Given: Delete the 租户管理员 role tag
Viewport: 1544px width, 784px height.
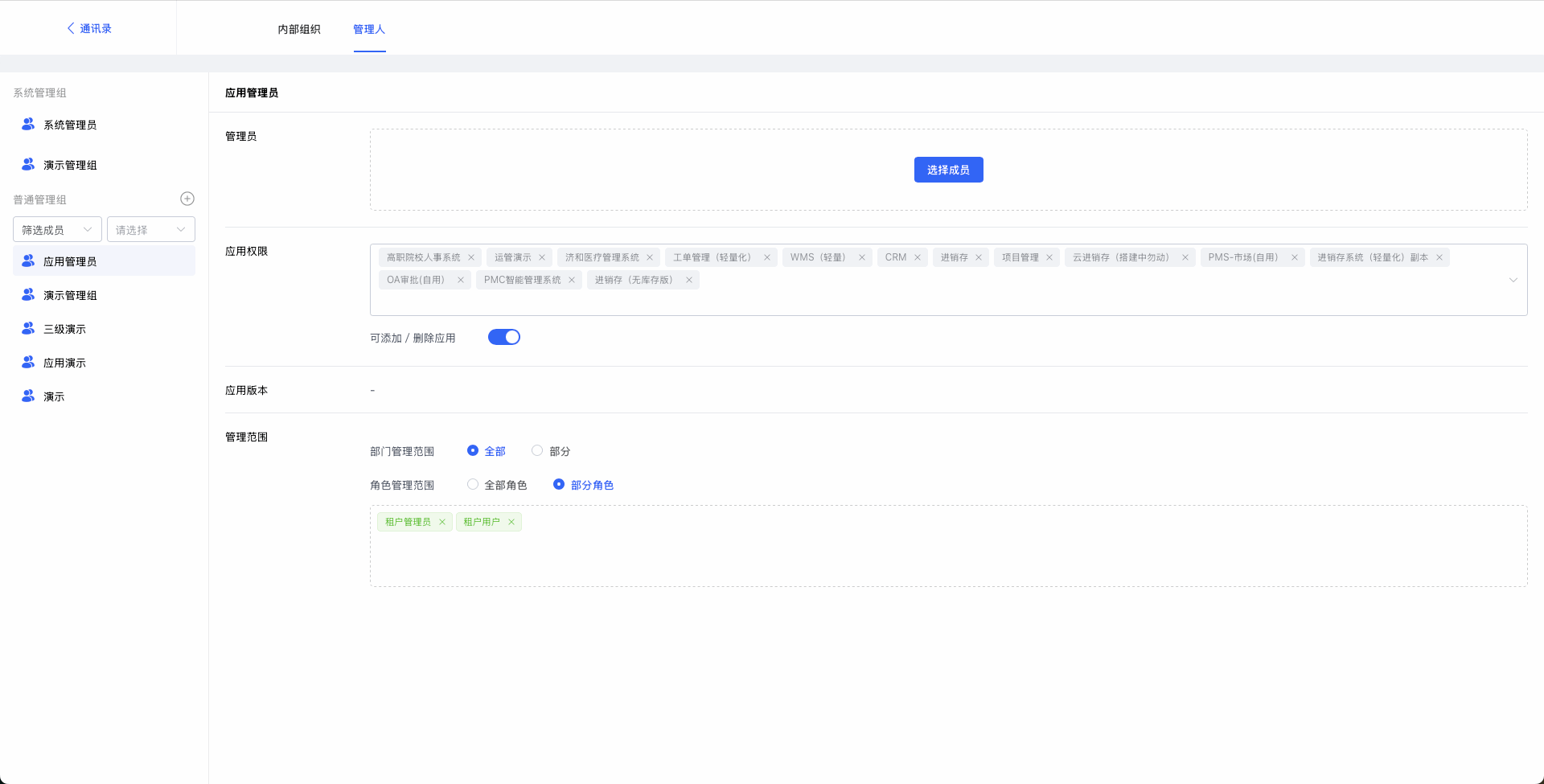Looking at the screenshot, I should point(442,522).
